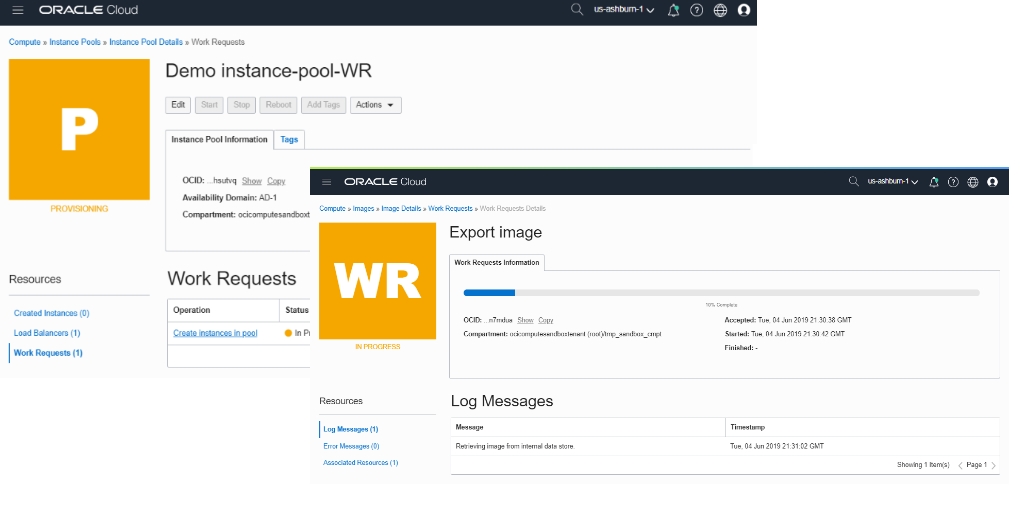Open help icon in Export image window
The image size is (1024, 506).
(953, 182)
